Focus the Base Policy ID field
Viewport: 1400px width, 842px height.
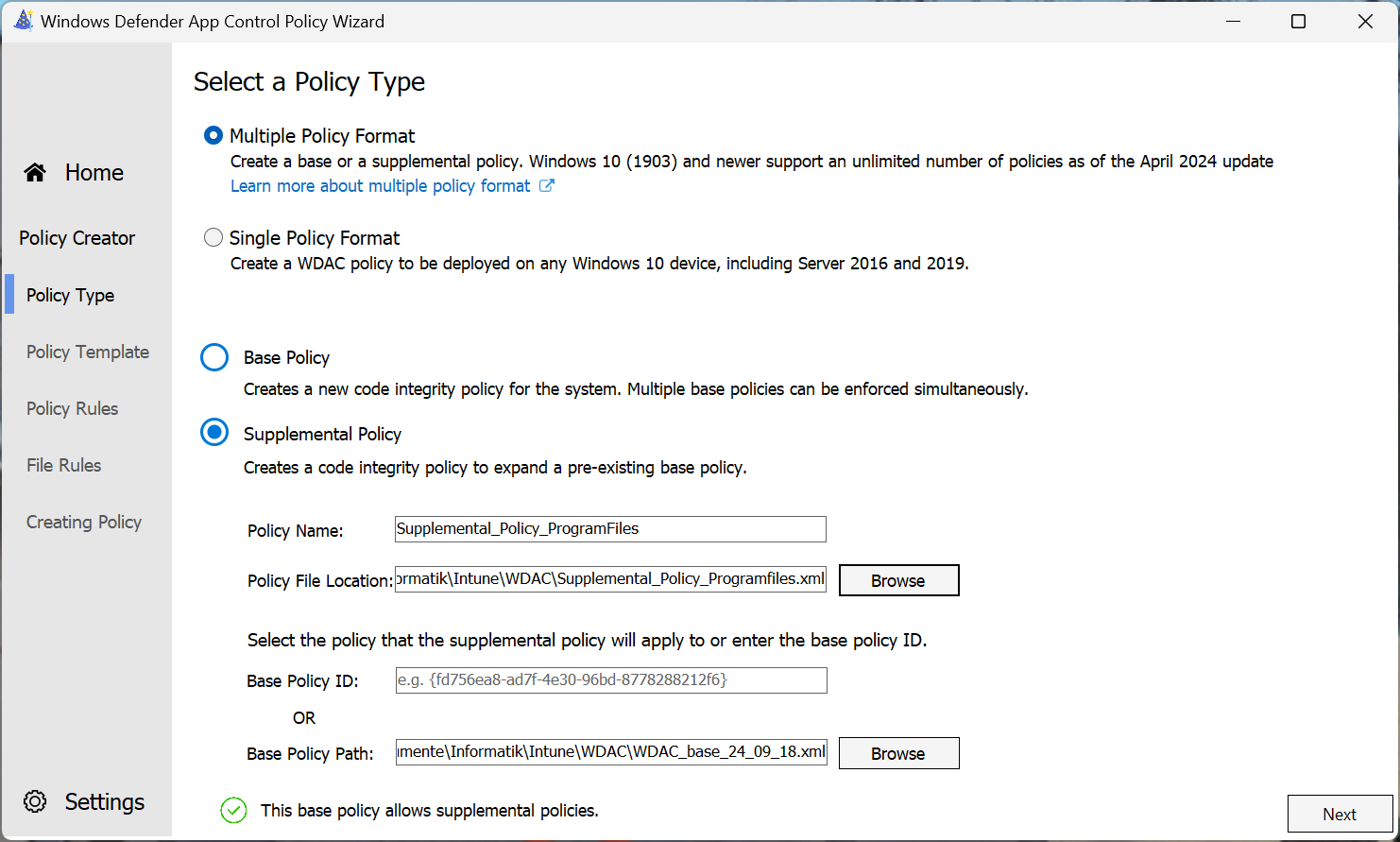610,680
